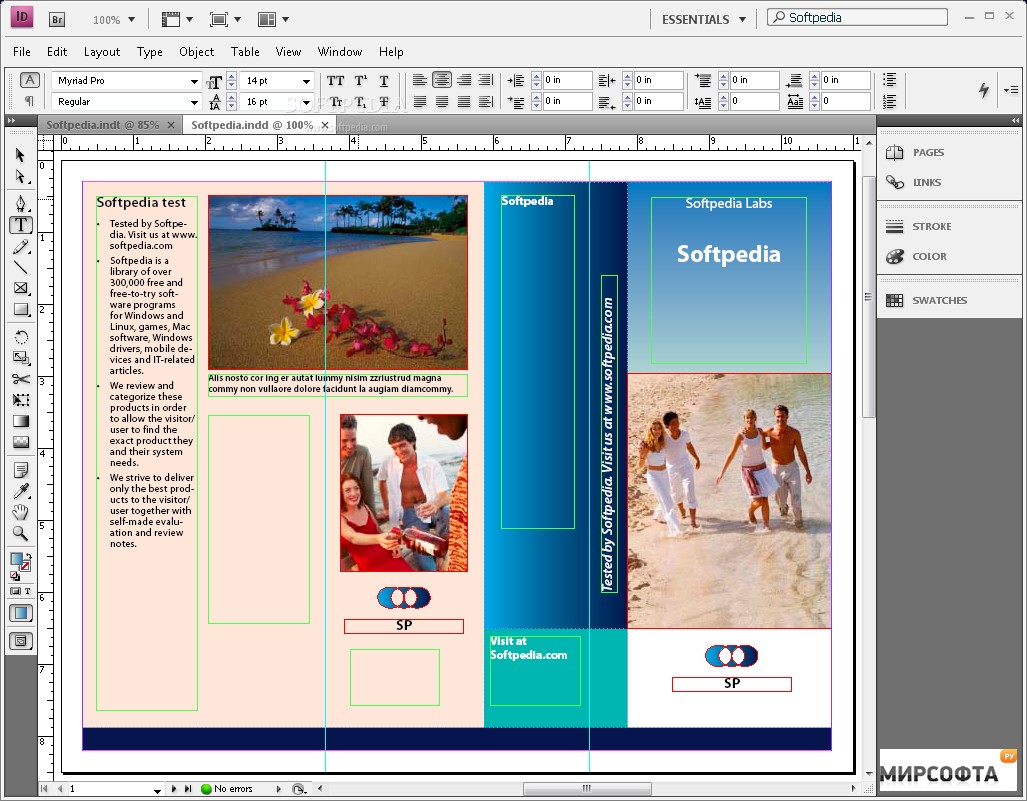Close the Softpedia.indd document tab

click(325, 125)
